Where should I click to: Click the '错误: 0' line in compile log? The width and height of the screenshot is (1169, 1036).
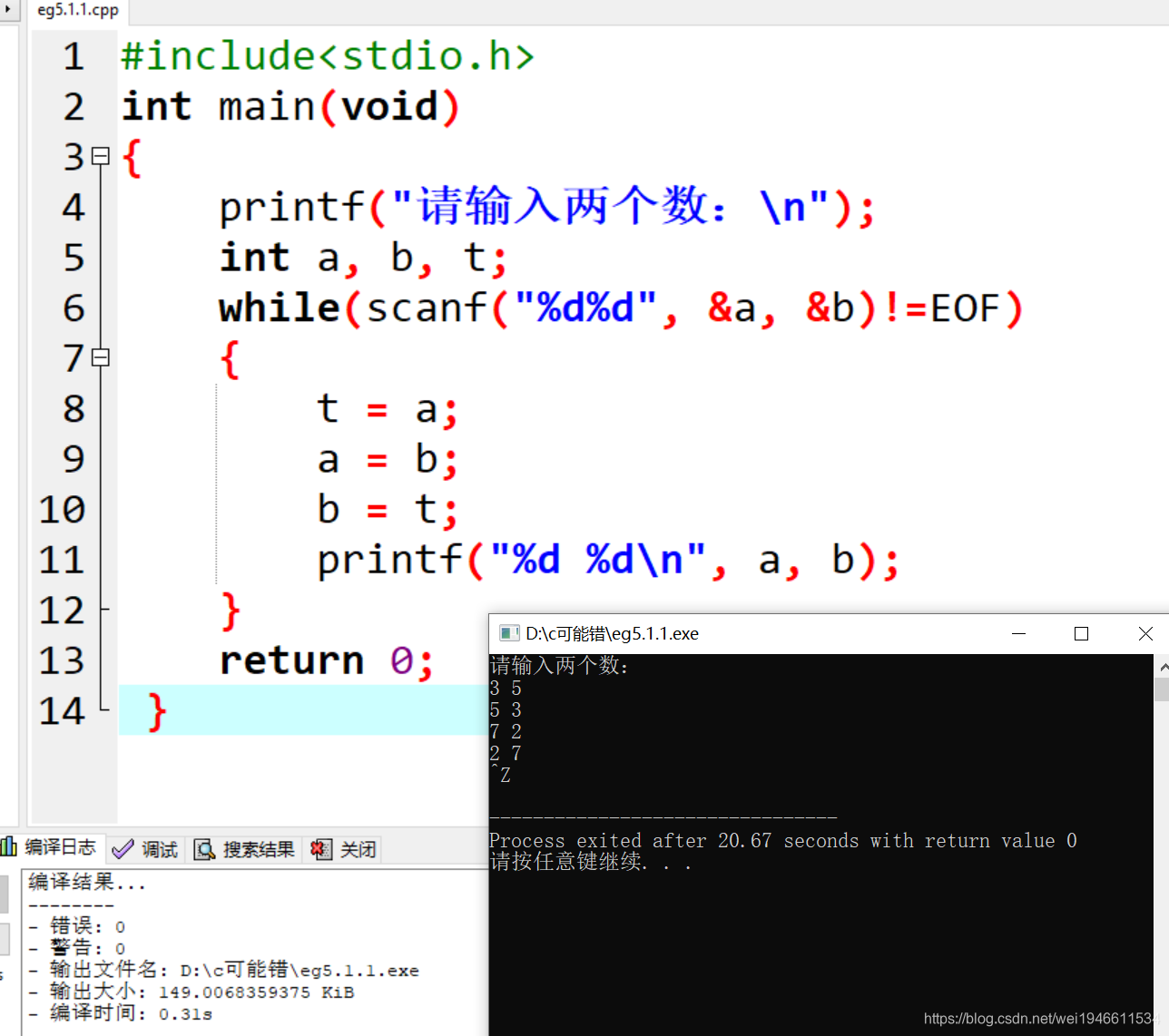pos(76,926)
